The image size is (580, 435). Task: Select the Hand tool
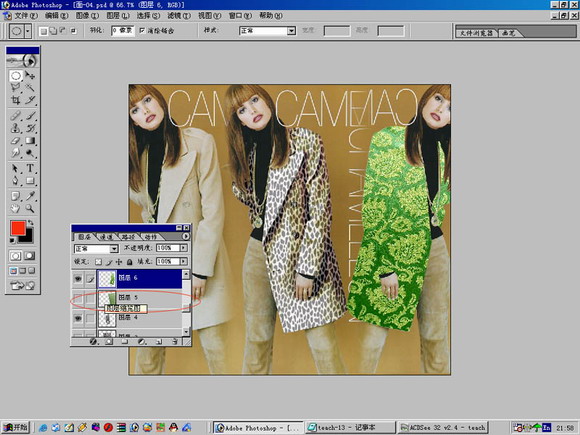click(16, 208)
